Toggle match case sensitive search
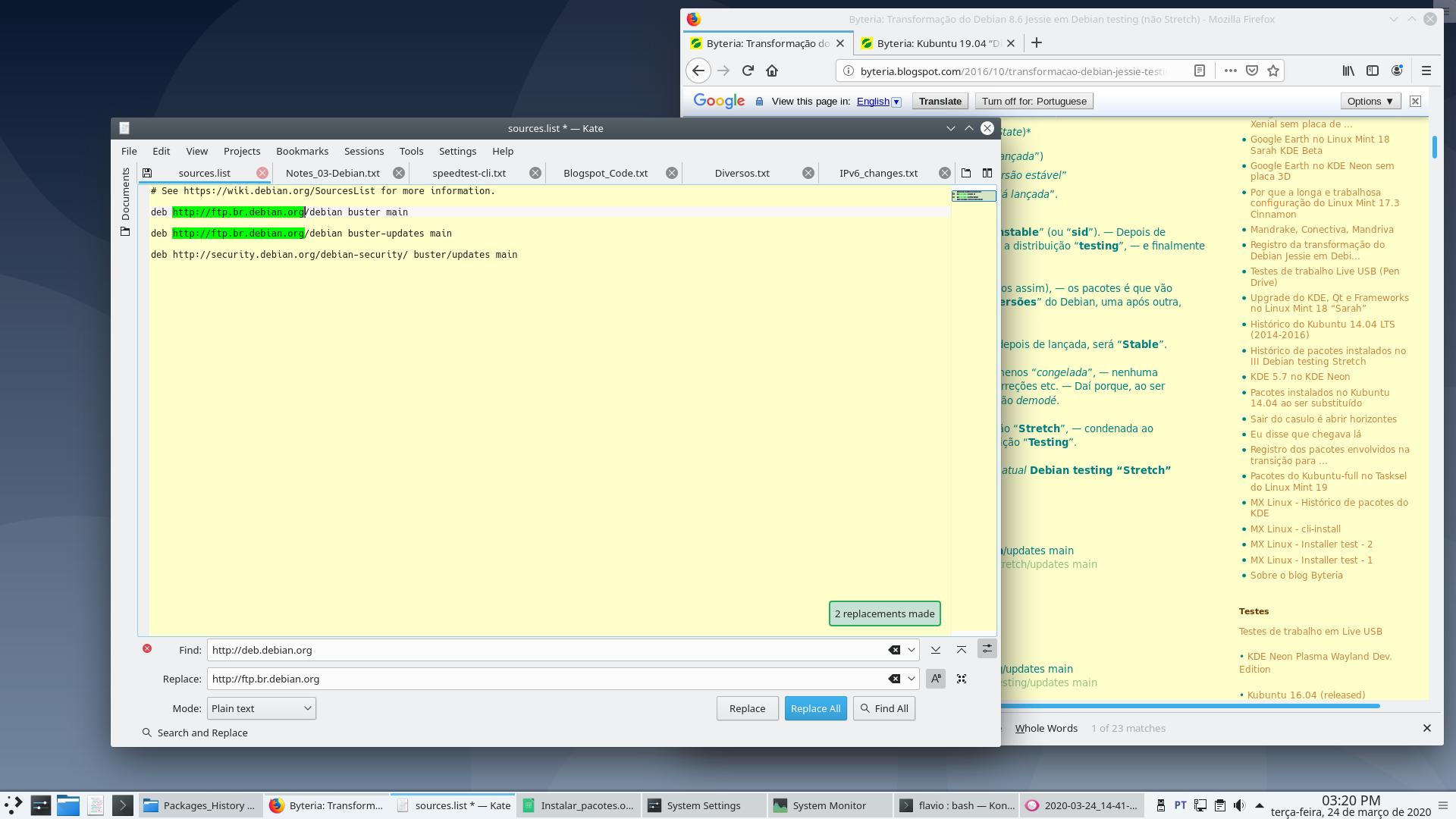 [x=936, y=679]
